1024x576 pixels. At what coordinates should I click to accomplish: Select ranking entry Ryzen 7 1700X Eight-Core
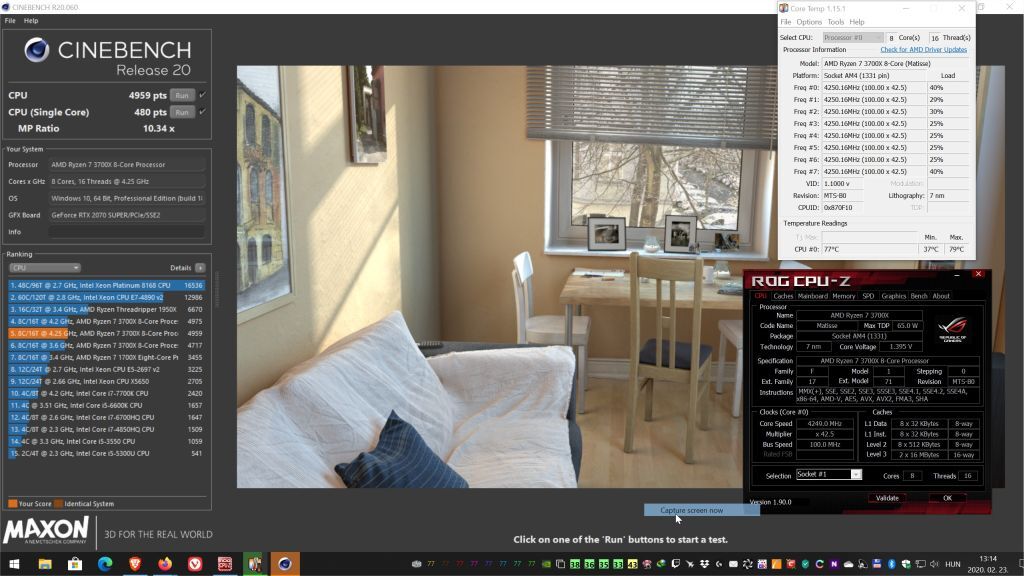point(106,357)
